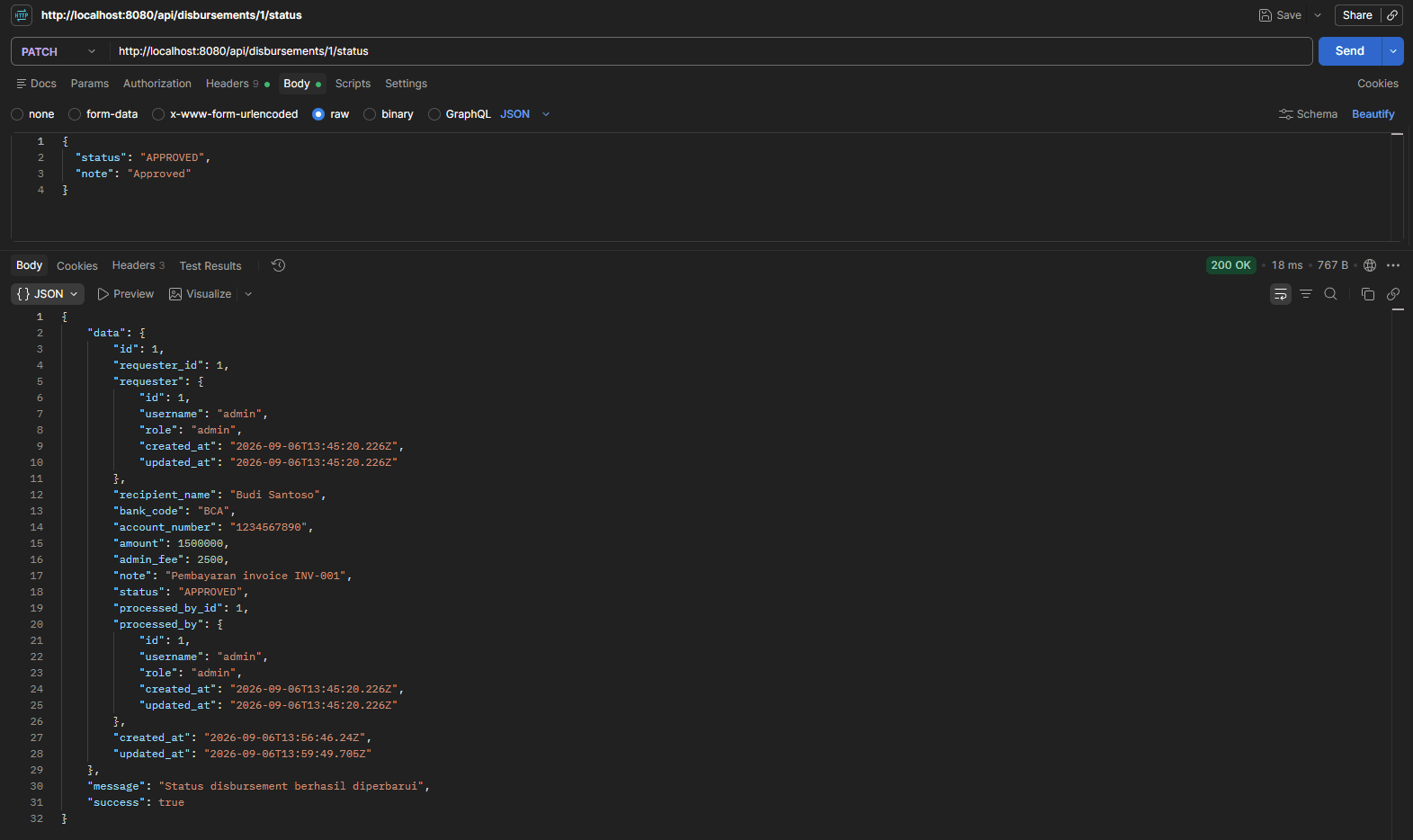1413x840 pixels.
Task: Open network info globe icon
Action: 1370,265
